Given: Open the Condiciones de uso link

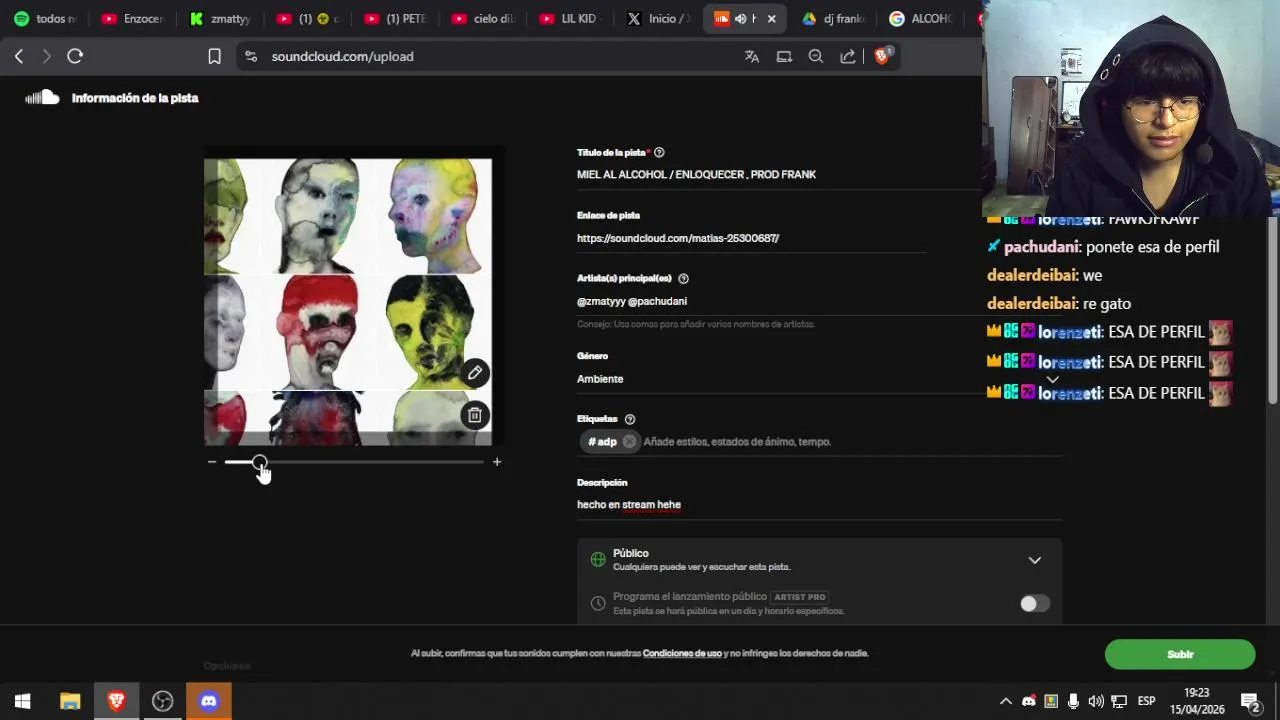Looking at the screenshot, I should click(682, 653).
